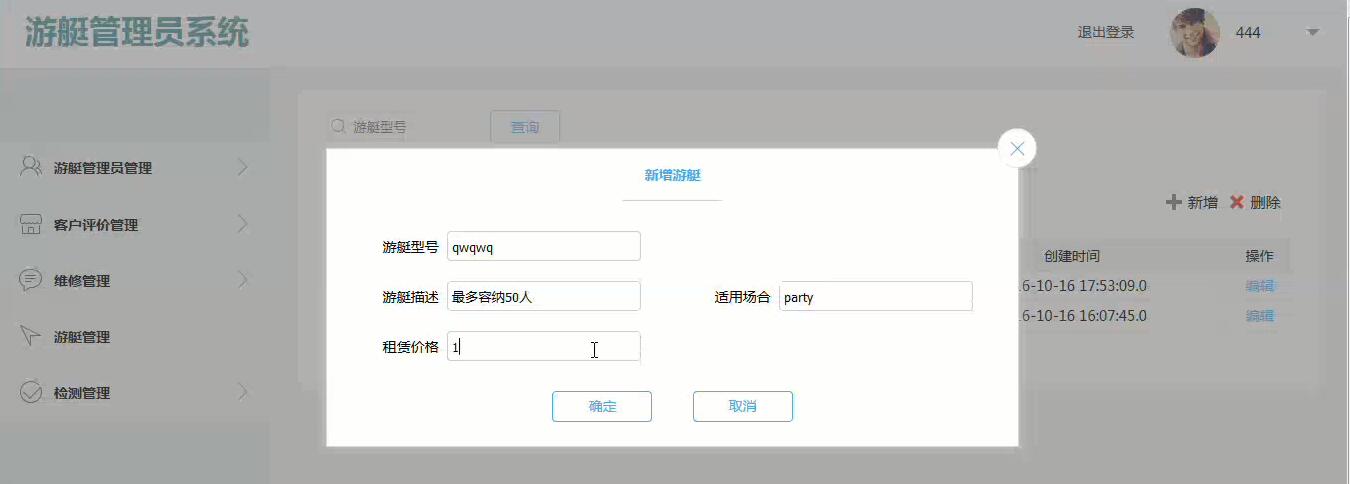Image resolution: width=1350 pixels, height=484 pixels.
Task: Cancel with the 取消 button
Action: click(x=743, y=406)
